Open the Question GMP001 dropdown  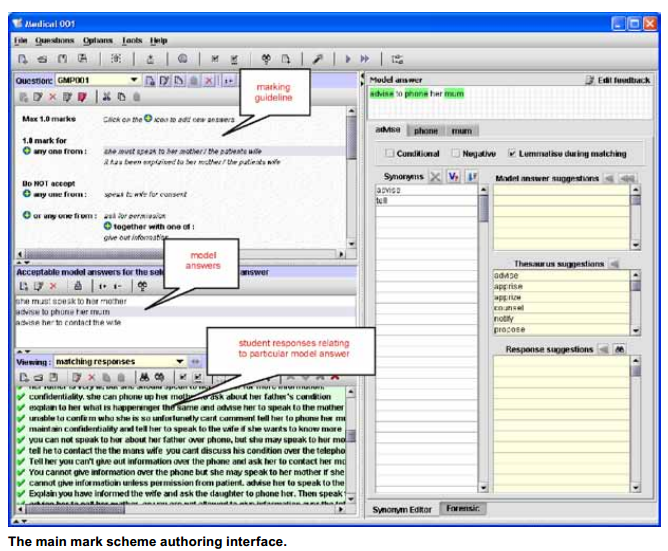coord(134,80)
